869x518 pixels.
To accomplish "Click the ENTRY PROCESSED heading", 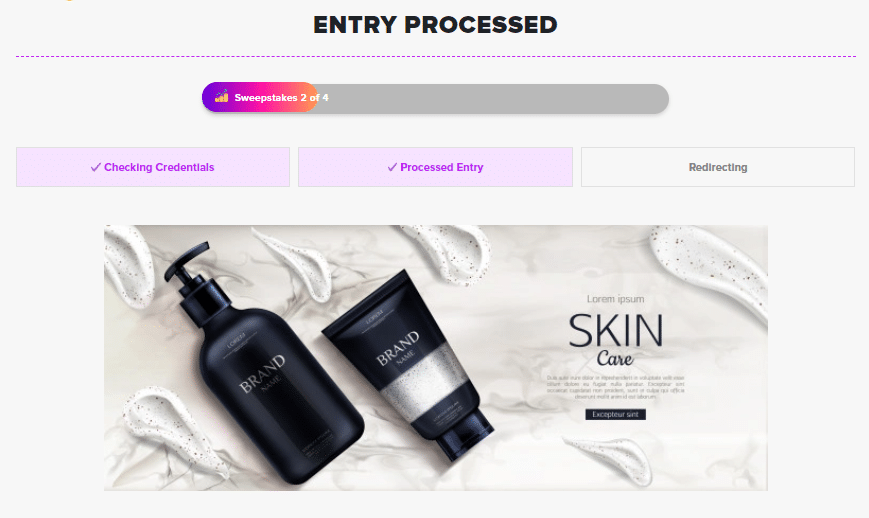I will [435, 25].
